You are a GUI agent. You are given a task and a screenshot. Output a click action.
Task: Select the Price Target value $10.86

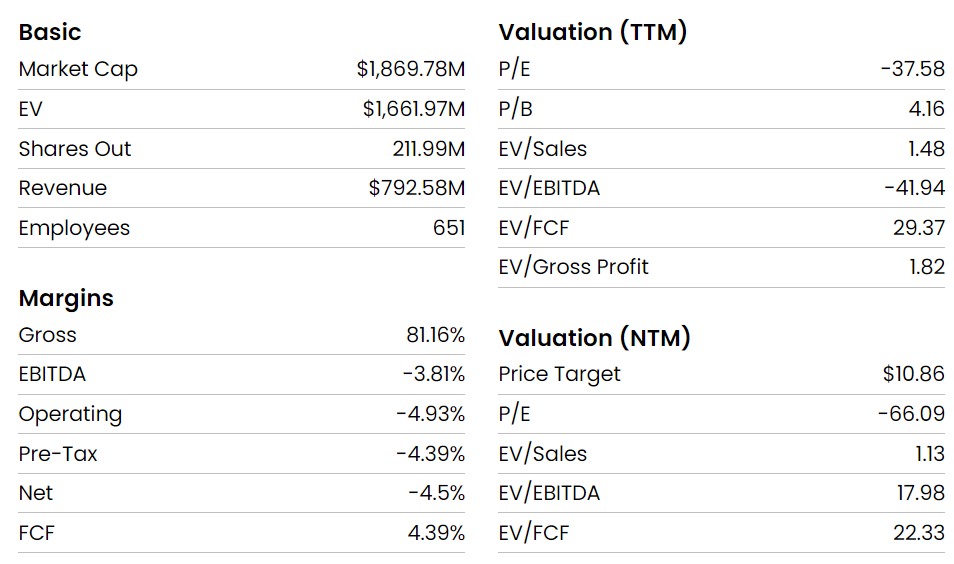[x=913, y=374]
